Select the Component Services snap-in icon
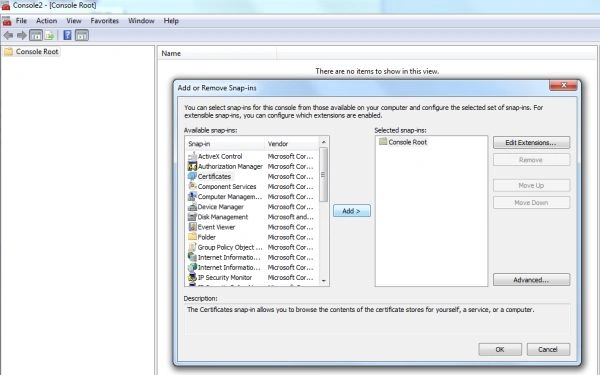 [x=192, y=186]
